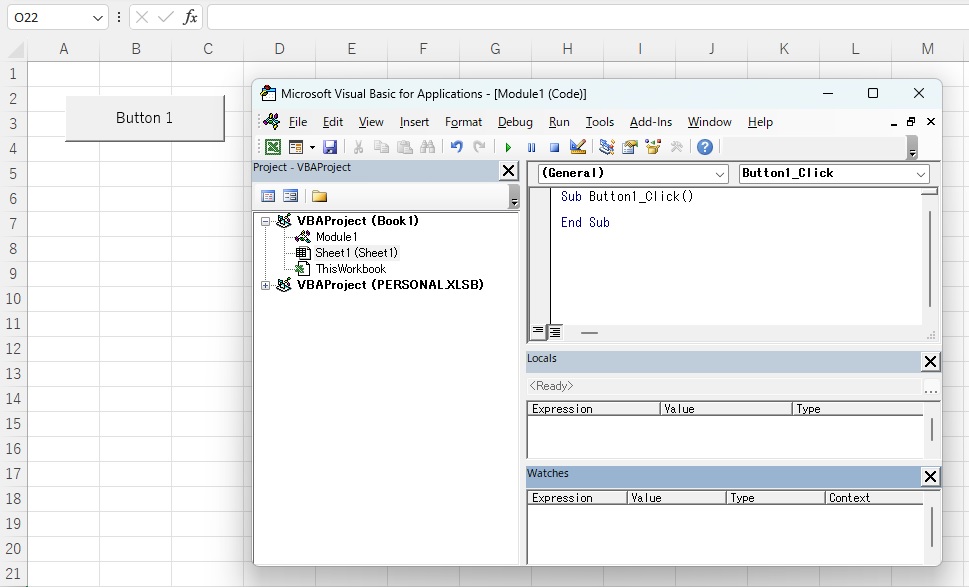Image resolution: width=969 pixels, height=587 pixels.
Task: Save the workbook with the floppy icon
Action: pyautogui.click(x=330, y=147)
